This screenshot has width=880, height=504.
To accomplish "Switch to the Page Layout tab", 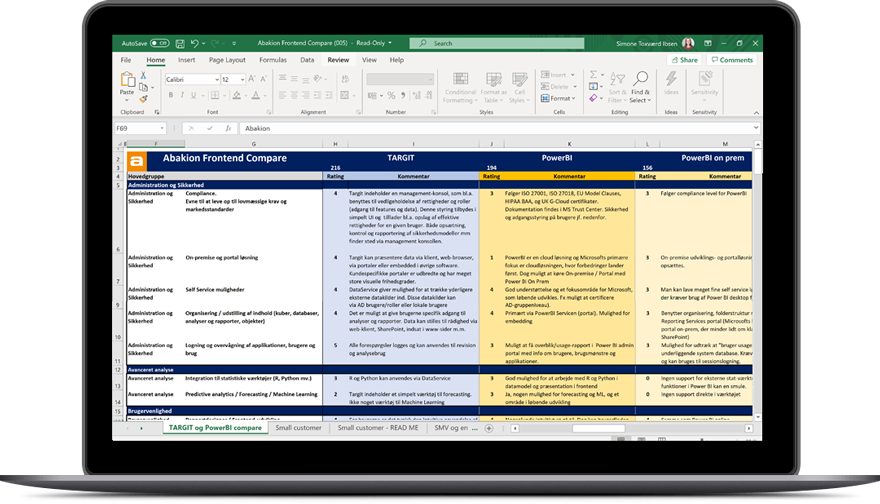I will point(227,60).
